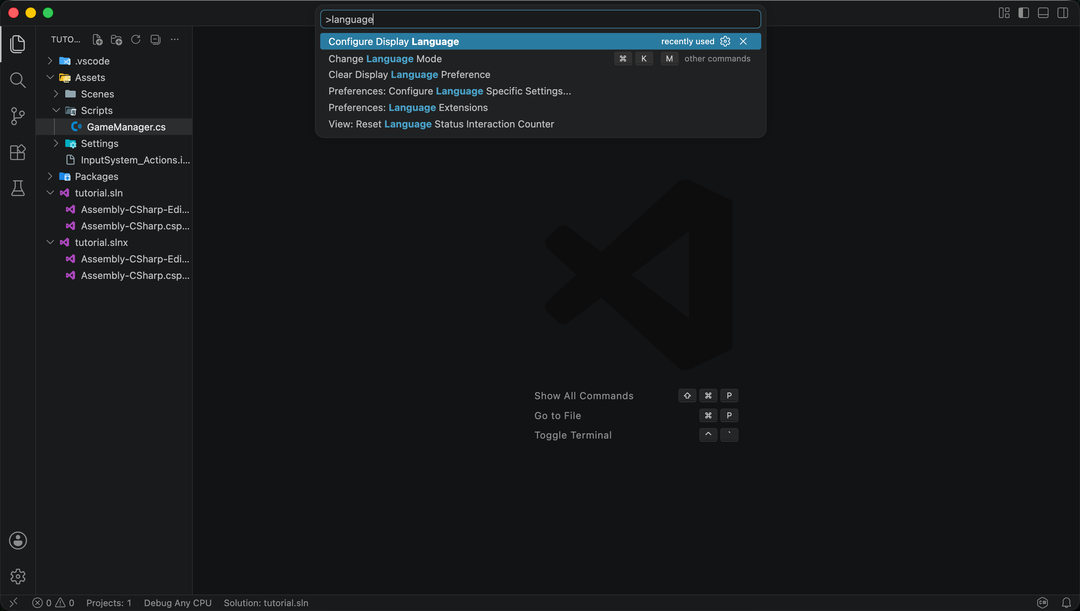This screenshot has width=1080, height=611.
Task: Run Configure Display Language command
Action: click(541, 41)
